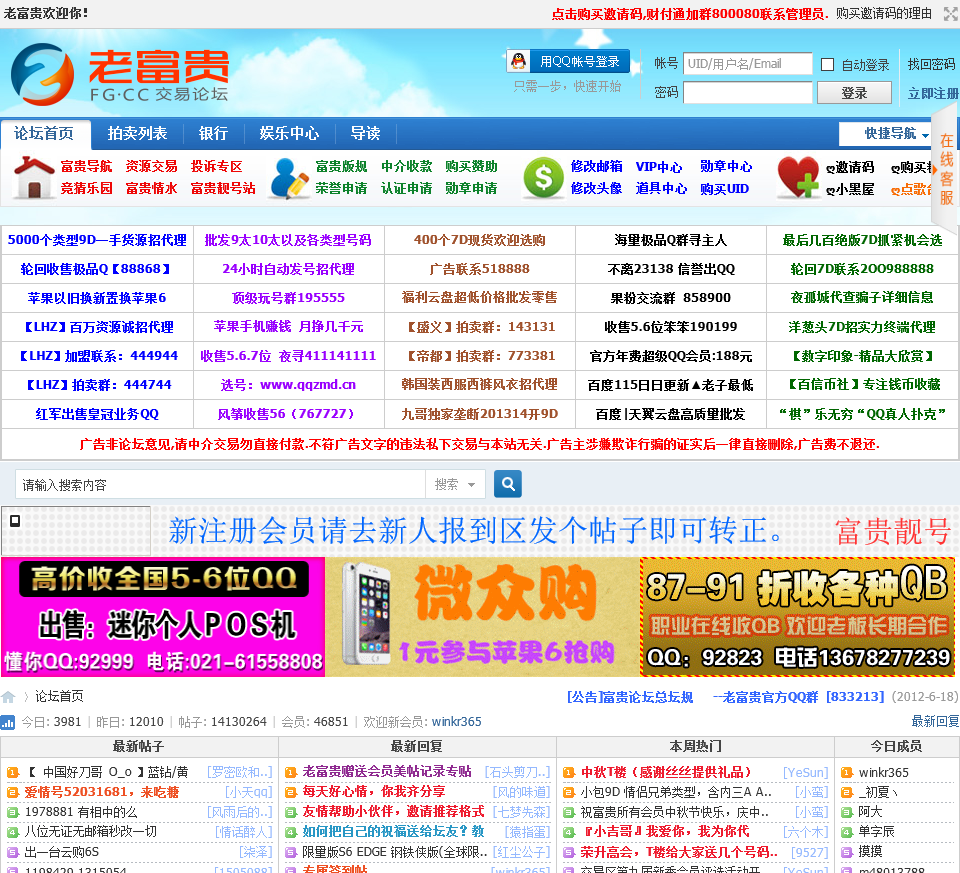Click rank 1 icon beside 中国好刀哥 post
The image size is (960, 873).
pos(13,773)
